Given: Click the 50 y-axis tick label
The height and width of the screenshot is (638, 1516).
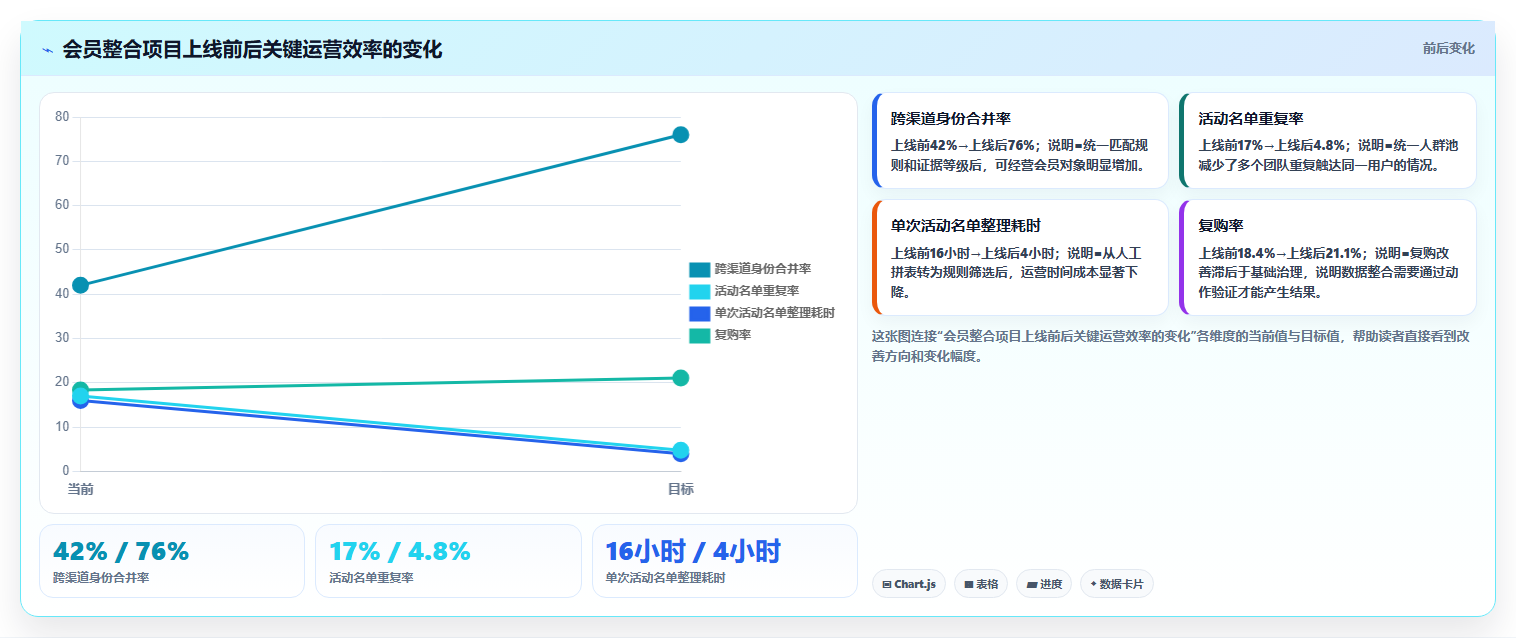Looking at the screenshot, I should tap(62, 249).
